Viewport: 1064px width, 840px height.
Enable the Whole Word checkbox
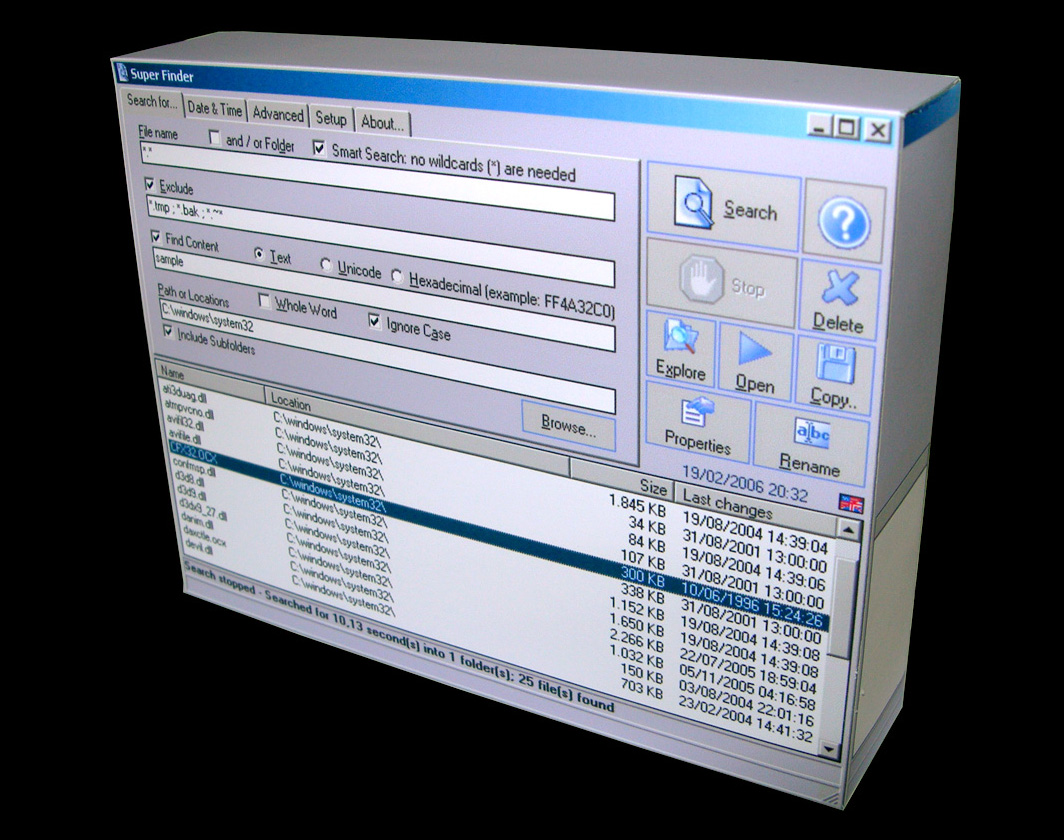click(x=265, y=300)
